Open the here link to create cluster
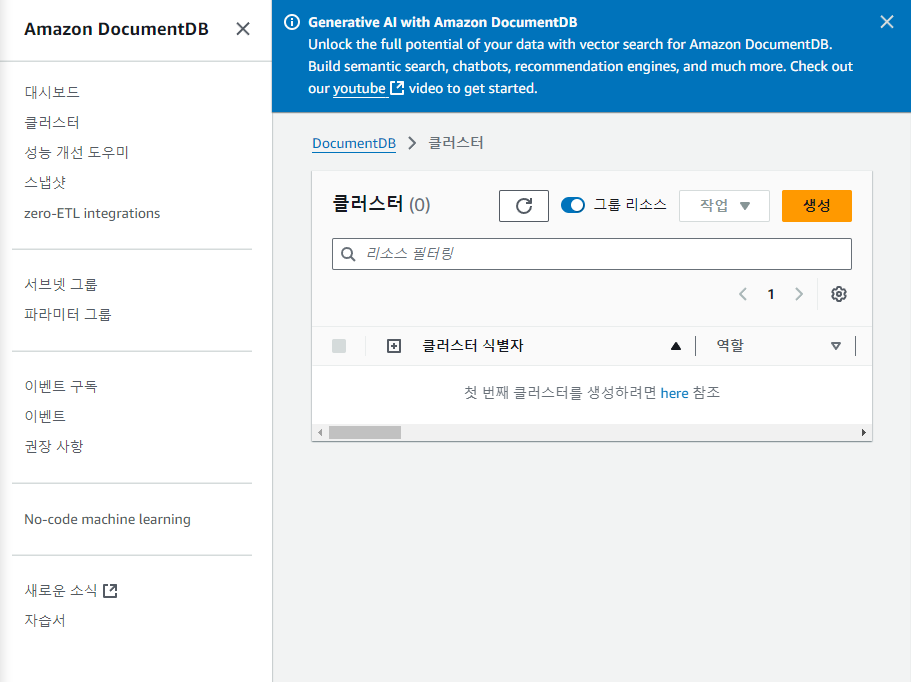Image resolution: width=911 pixels, height=682 pixels. coord(674,393)
